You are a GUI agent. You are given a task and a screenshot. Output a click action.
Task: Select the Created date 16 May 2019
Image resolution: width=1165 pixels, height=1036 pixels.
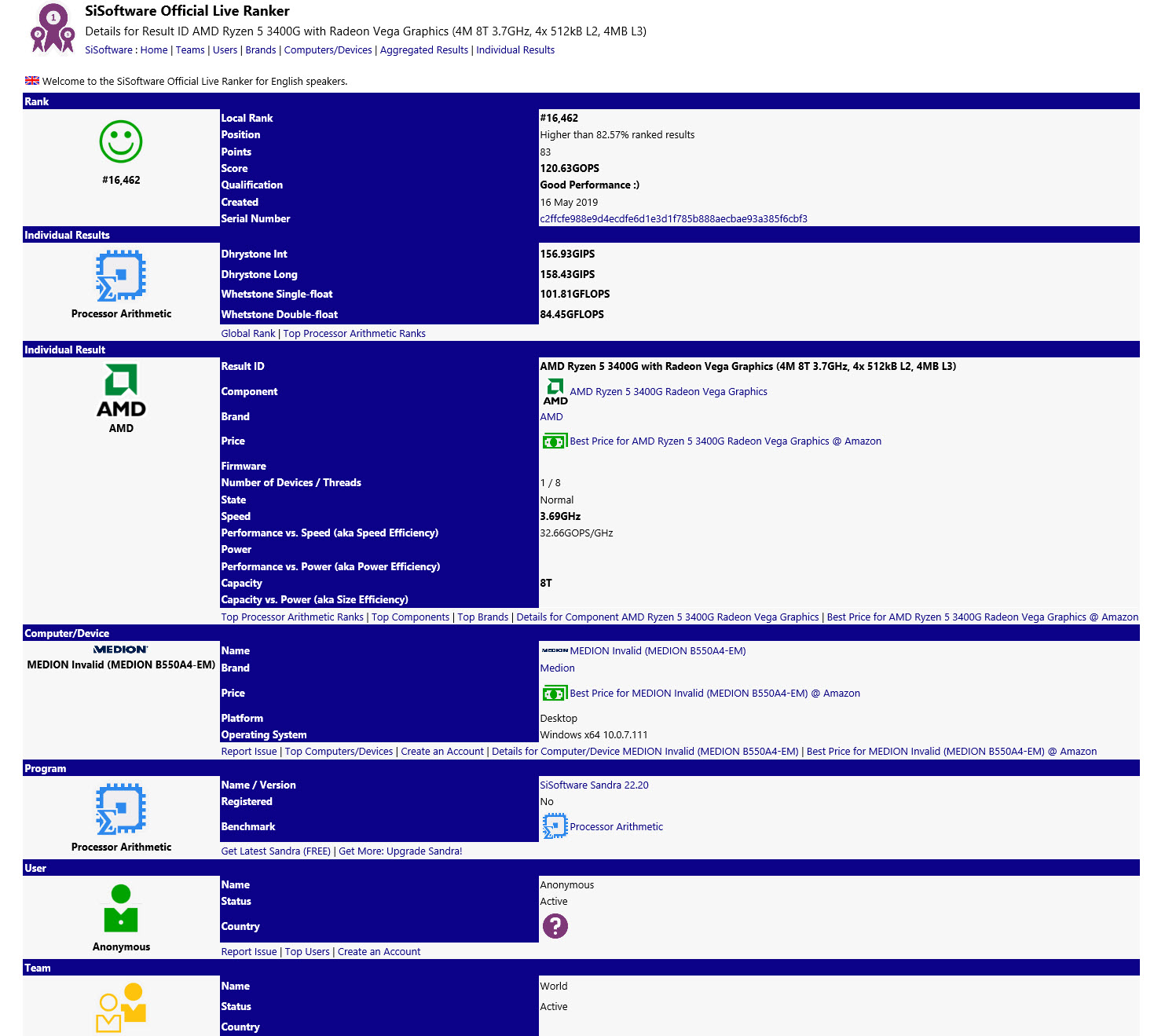tap(569, 203)
